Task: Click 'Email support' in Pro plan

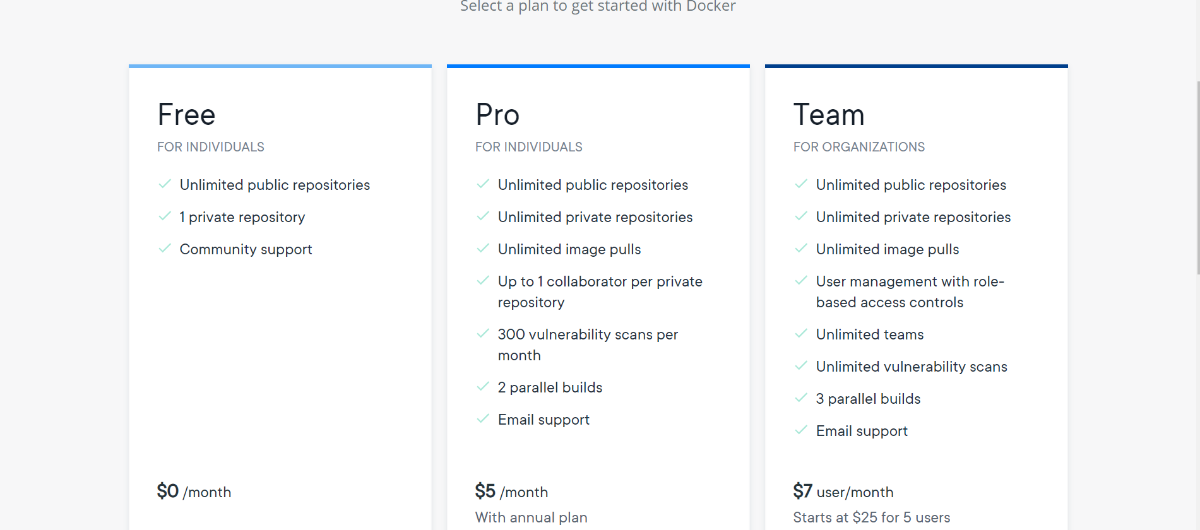Action: pyautogui.click(x=544, y=420)
